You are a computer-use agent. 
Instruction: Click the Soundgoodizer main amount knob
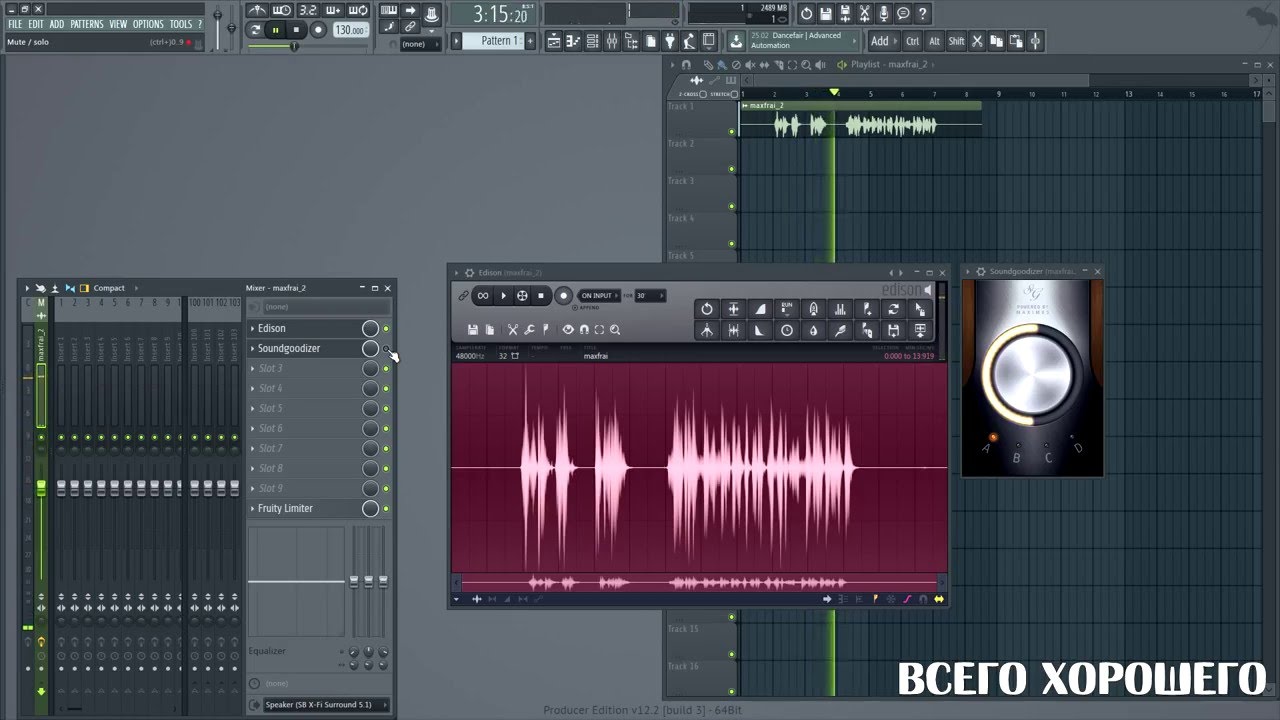(x=1032, y=374)
